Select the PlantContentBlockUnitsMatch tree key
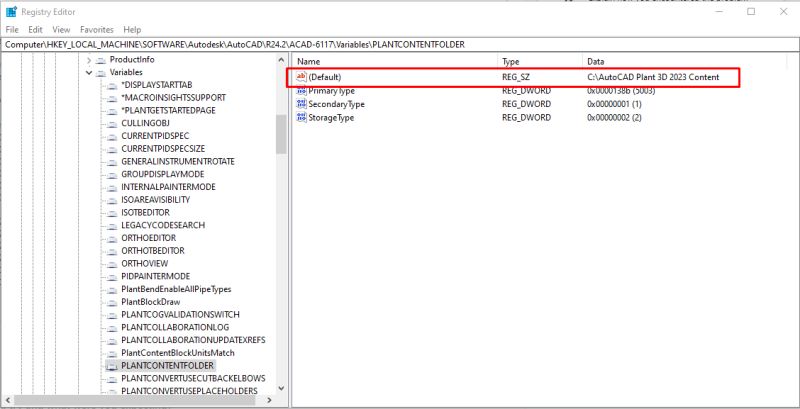This screenshot has height=409, width=800. pos(178,353)
